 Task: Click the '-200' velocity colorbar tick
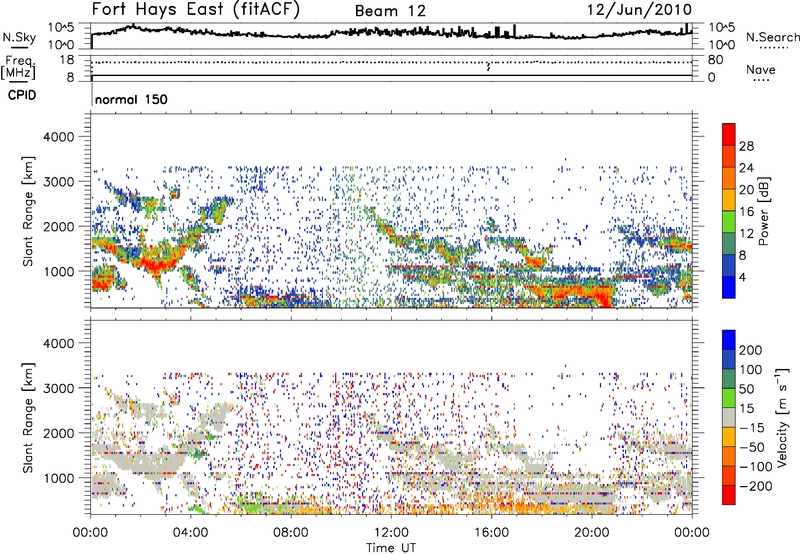pos(756,486)
